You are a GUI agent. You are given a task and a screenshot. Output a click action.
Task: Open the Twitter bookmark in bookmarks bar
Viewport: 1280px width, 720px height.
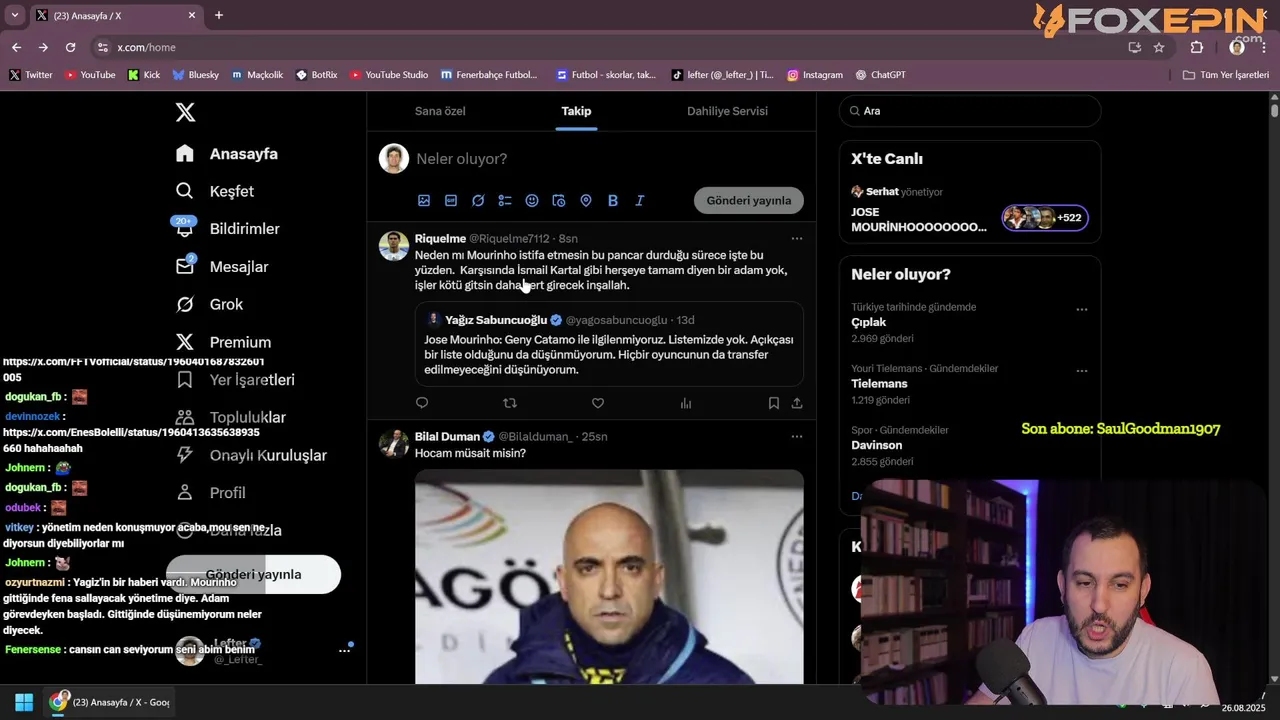(x=31, y=75)
